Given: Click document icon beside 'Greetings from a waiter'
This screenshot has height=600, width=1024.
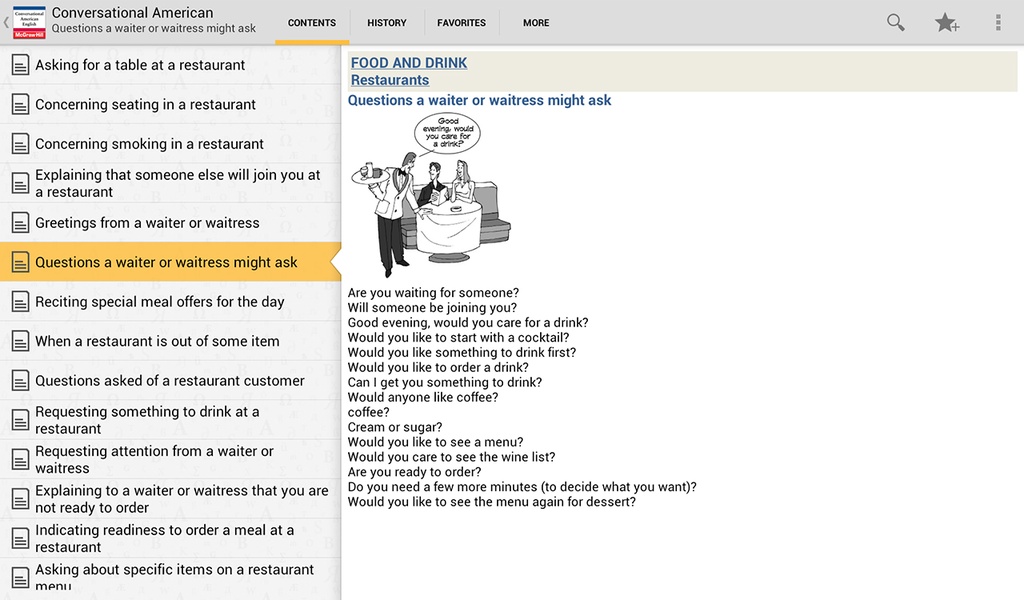Looking at the screenshot, I should point(20,223).
